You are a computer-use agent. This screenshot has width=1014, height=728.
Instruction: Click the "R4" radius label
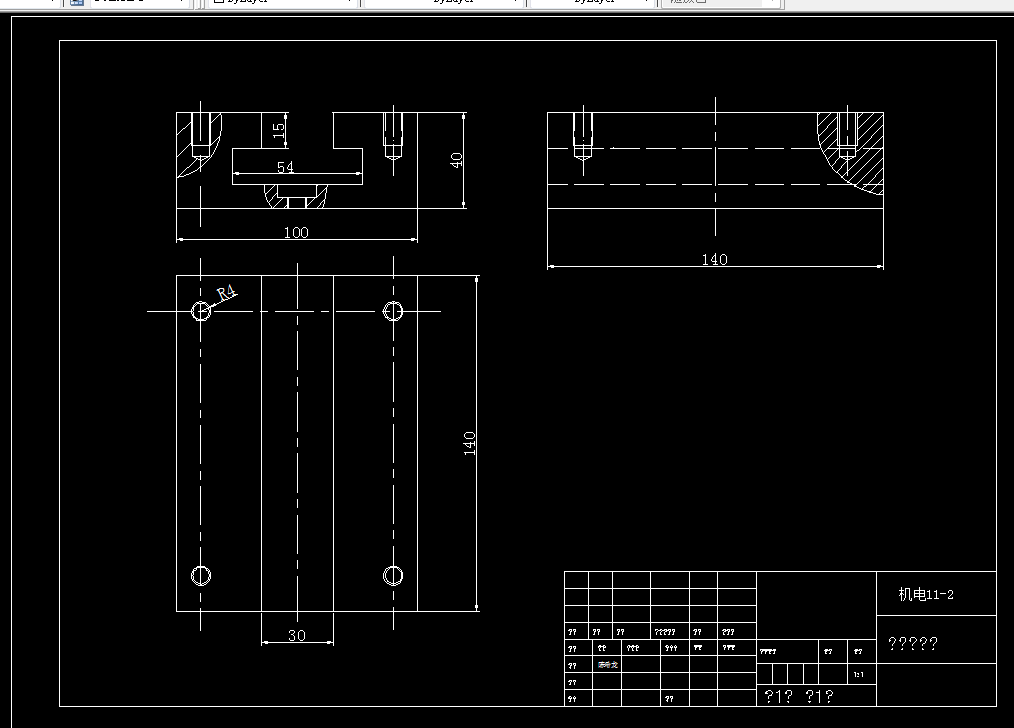point(226,294)
